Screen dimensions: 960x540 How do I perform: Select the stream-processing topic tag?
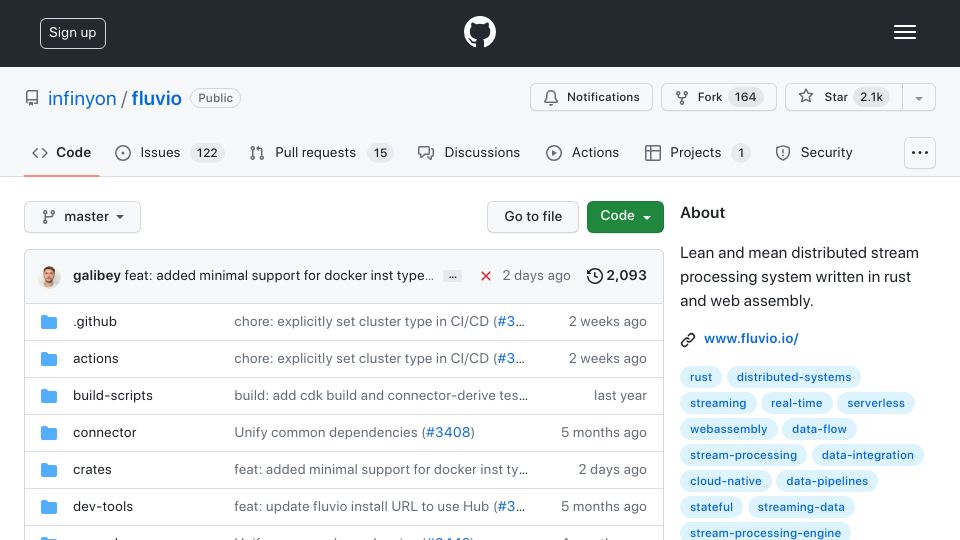coord(743,456)
